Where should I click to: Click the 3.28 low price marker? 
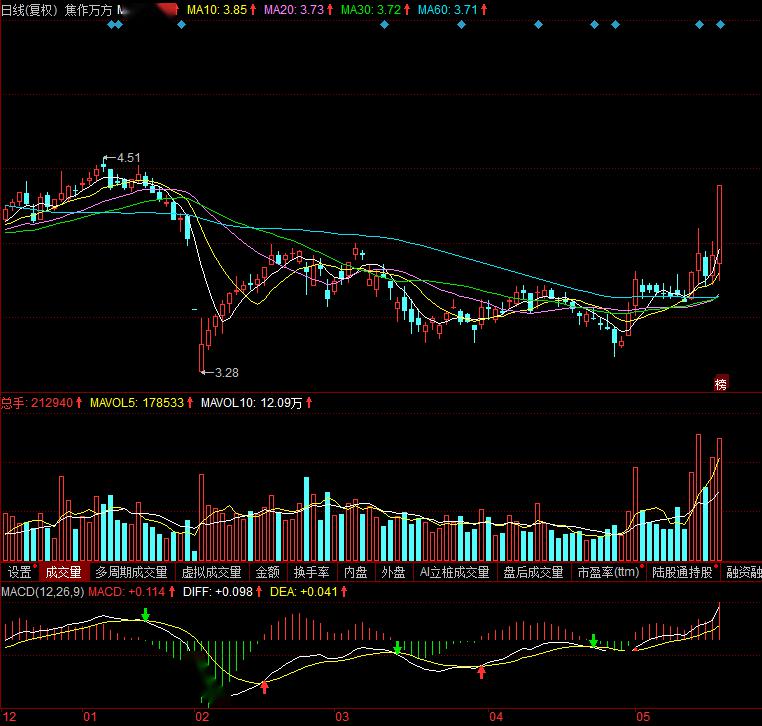226,372
